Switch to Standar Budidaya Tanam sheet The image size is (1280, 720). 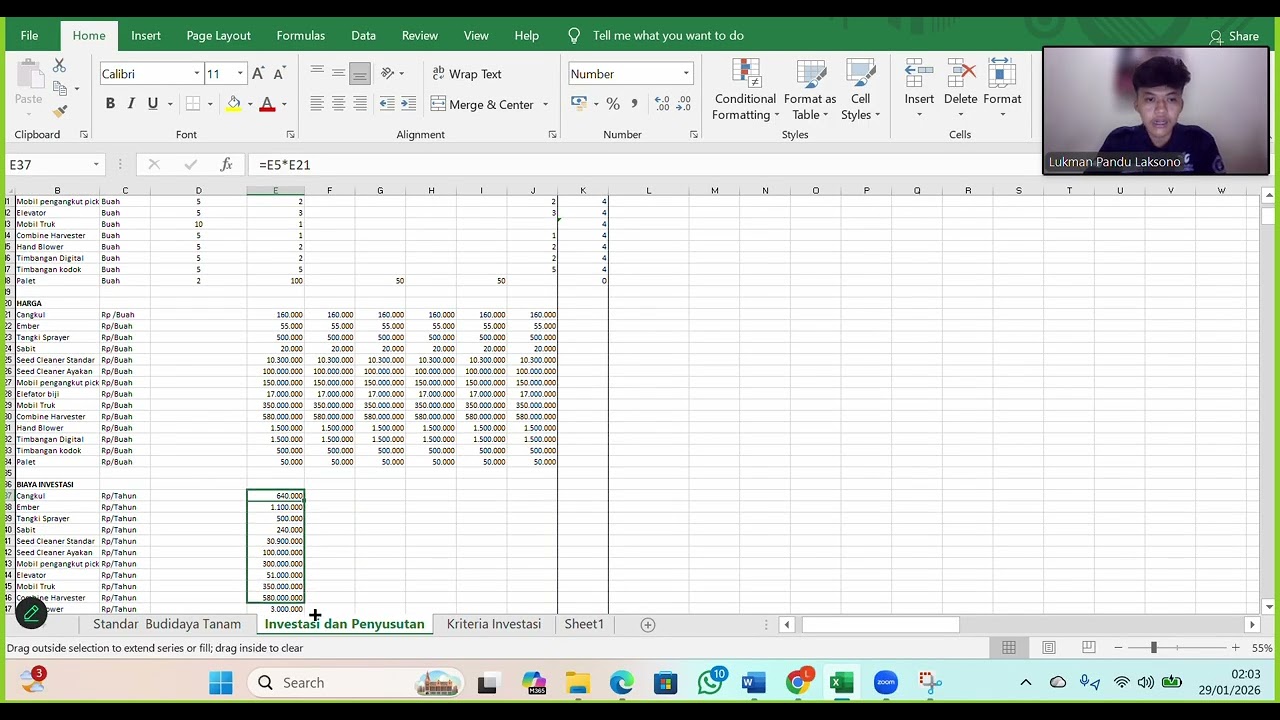167,624
